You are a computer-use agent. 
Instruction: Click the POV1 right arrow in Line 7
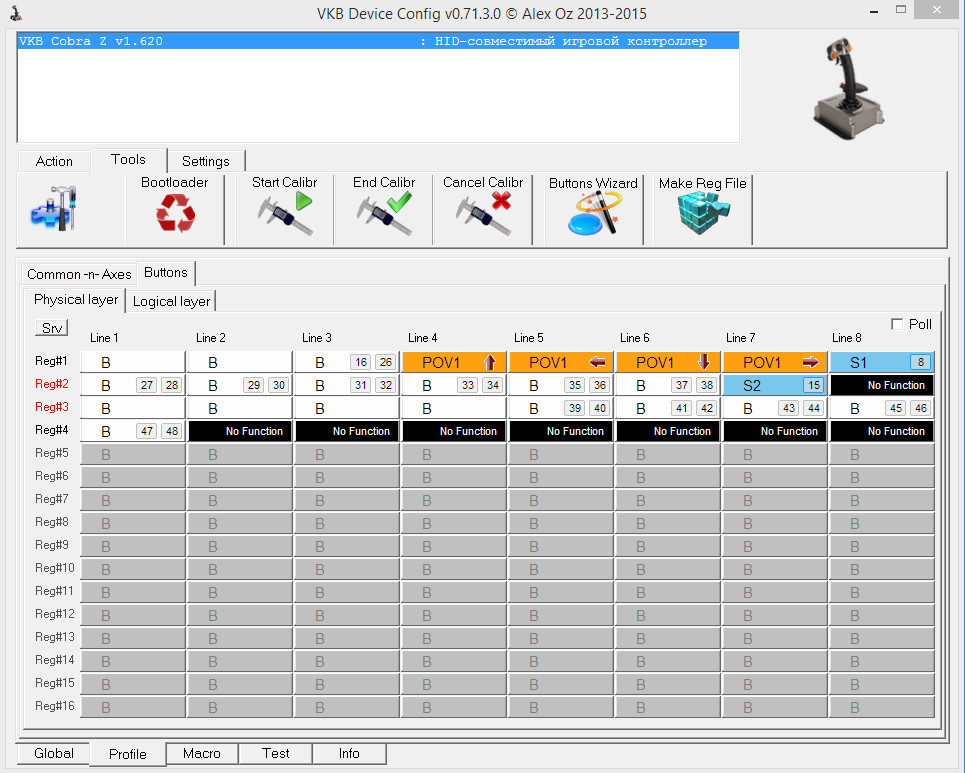[x=811, y=362]
